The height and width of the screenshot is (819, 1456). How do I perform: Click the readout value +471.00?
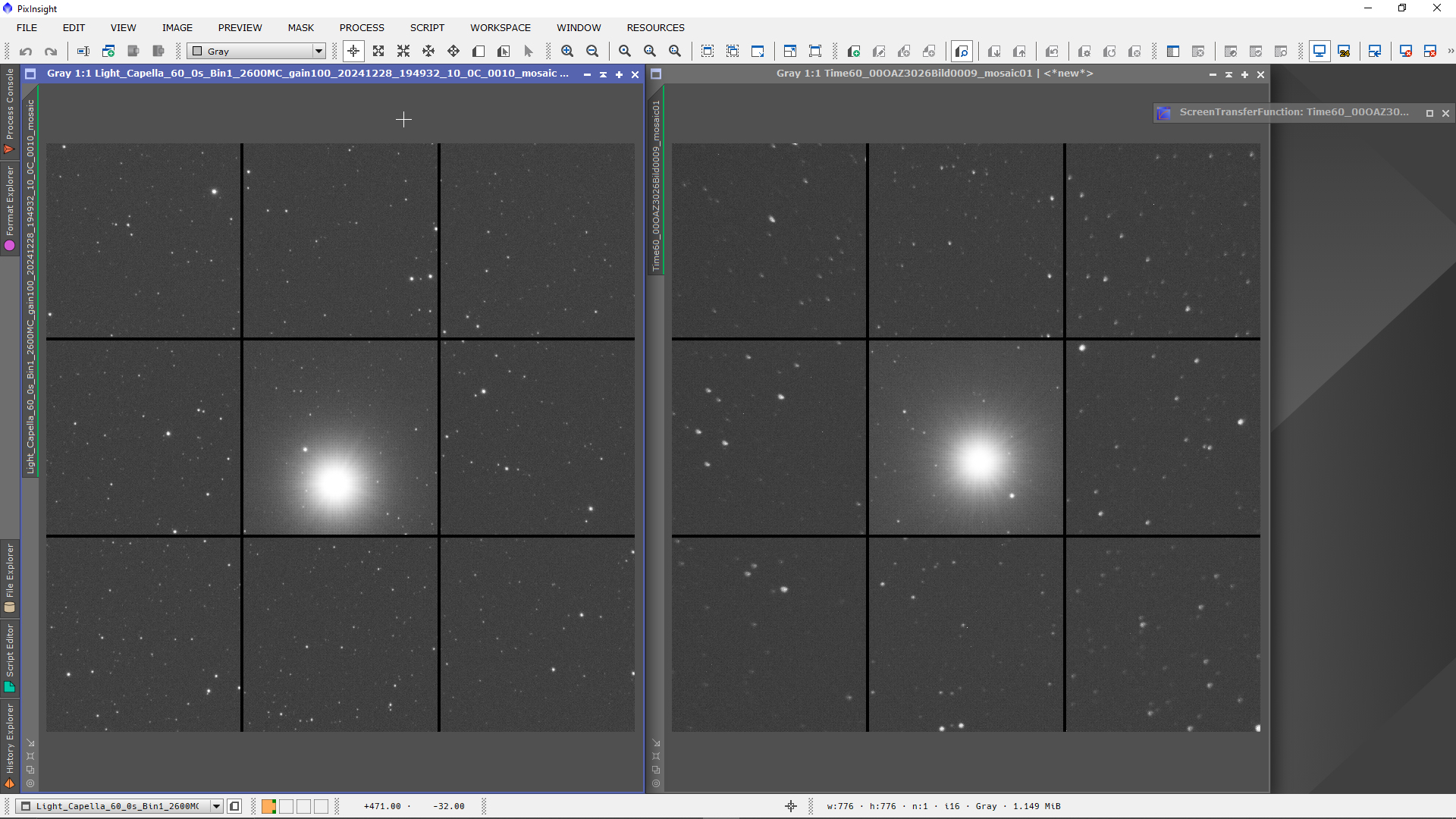pyautogui.click(x=382, y=806)
